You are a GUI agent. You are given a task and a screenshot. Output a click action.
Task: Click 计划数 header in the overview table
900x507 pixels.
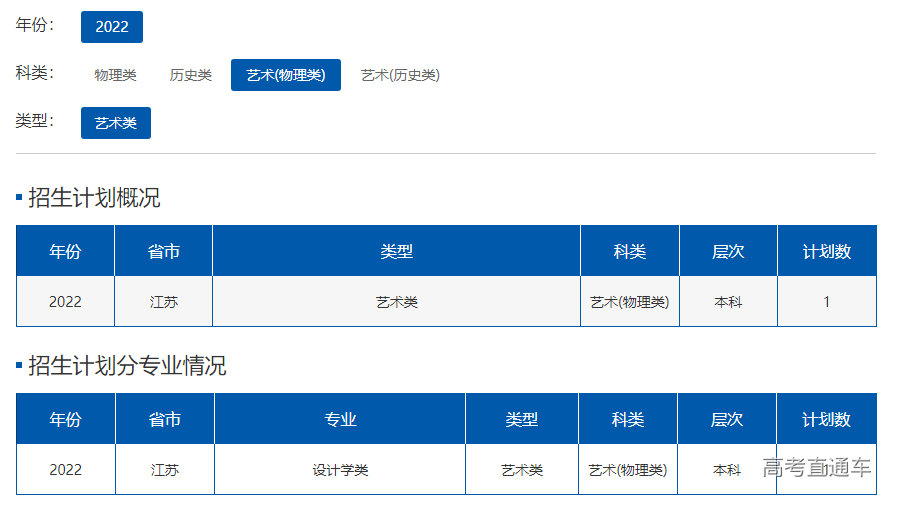pyautogui.click(x=826, y=252)
